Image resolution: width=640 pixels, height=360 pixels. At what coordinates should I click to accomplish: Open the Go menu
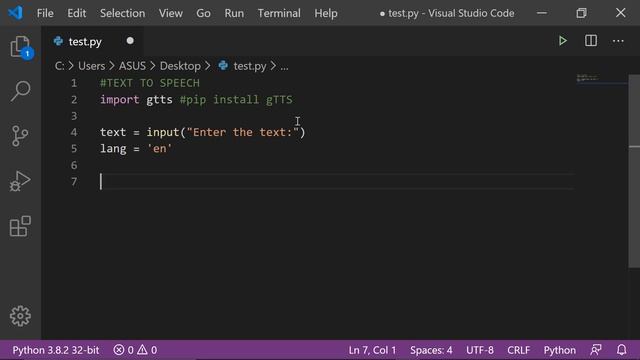[203, 13]
